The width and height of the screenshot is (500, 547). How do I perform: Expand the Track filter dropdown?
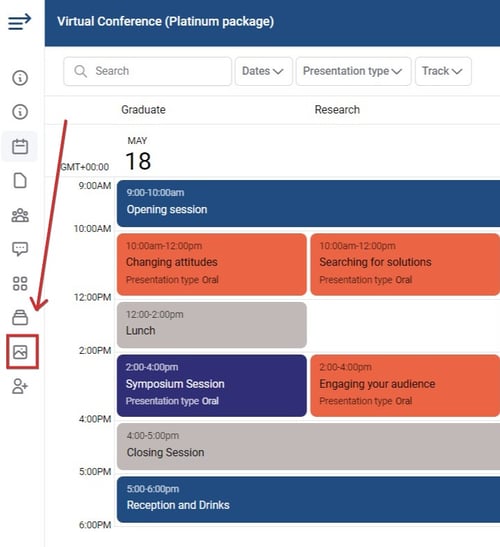pyautogui.click(x=443, y=71)
